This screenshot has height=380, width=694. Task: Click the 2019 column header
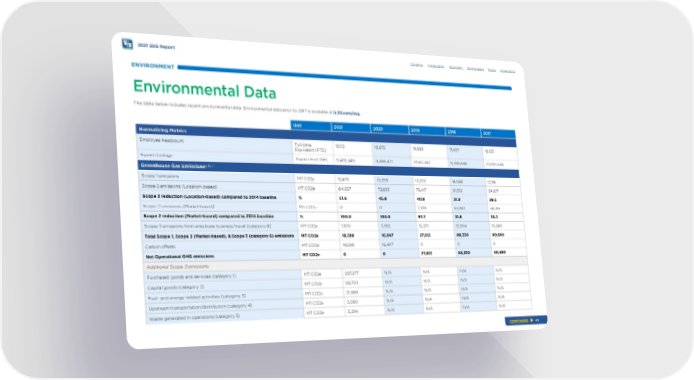[x=427, y=131]
